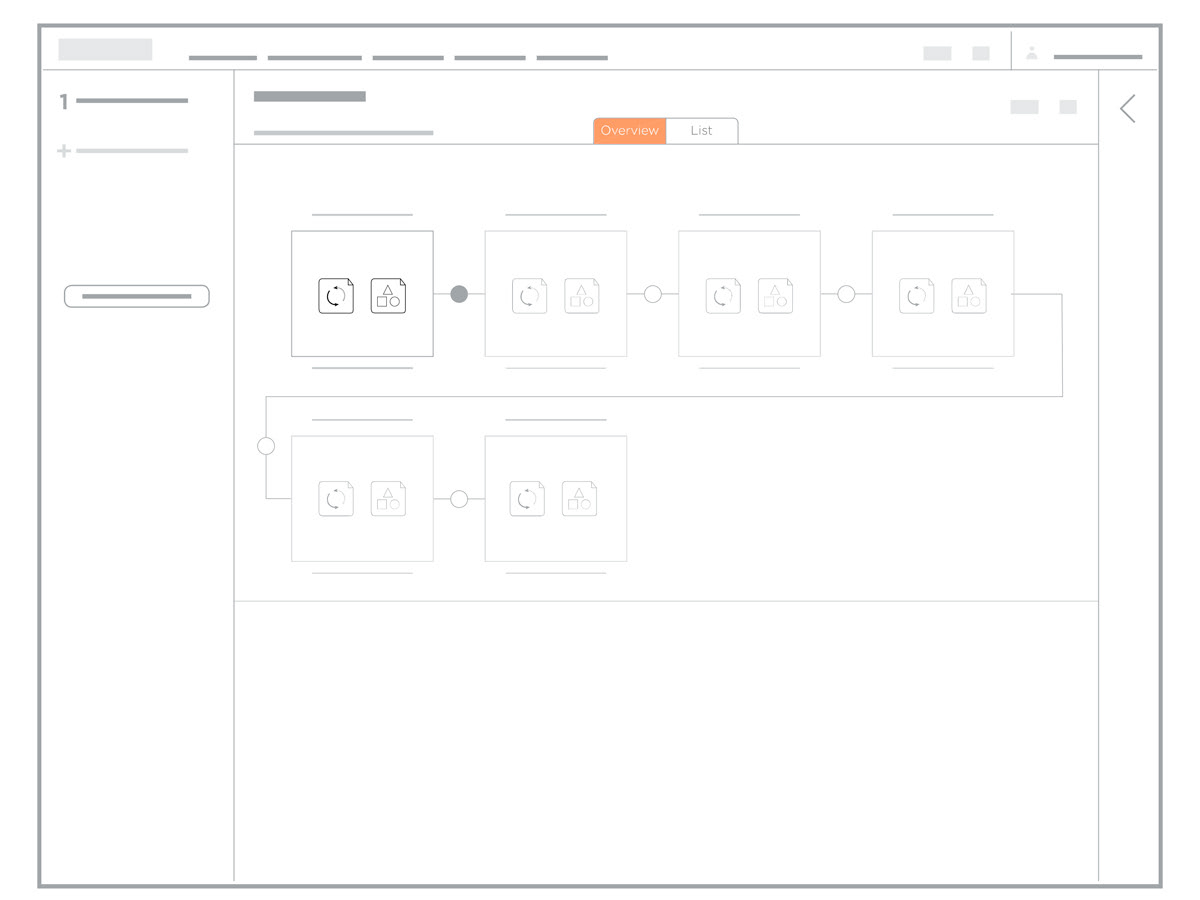Open the sync icon in the first bottom-row card
This screenshot has height=900, width=1200.
coord(336,498)
